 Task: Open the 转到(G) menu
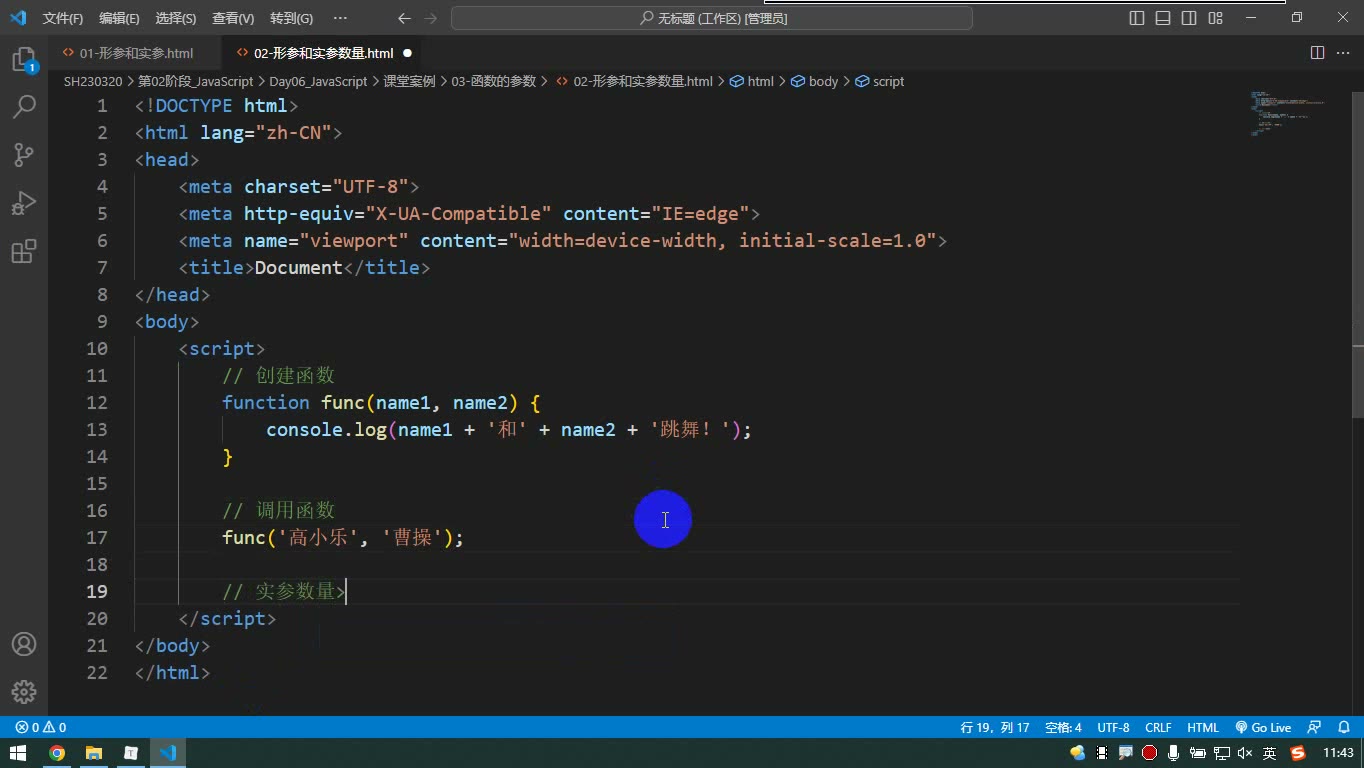point(291,18)
